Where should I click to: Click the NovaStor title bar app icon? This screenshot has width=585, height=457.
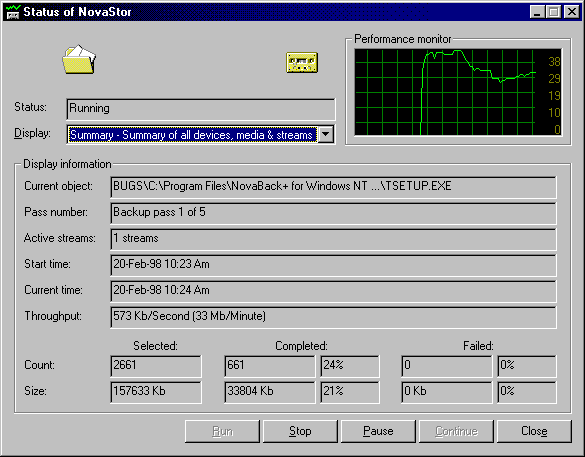tap(12, 12)
